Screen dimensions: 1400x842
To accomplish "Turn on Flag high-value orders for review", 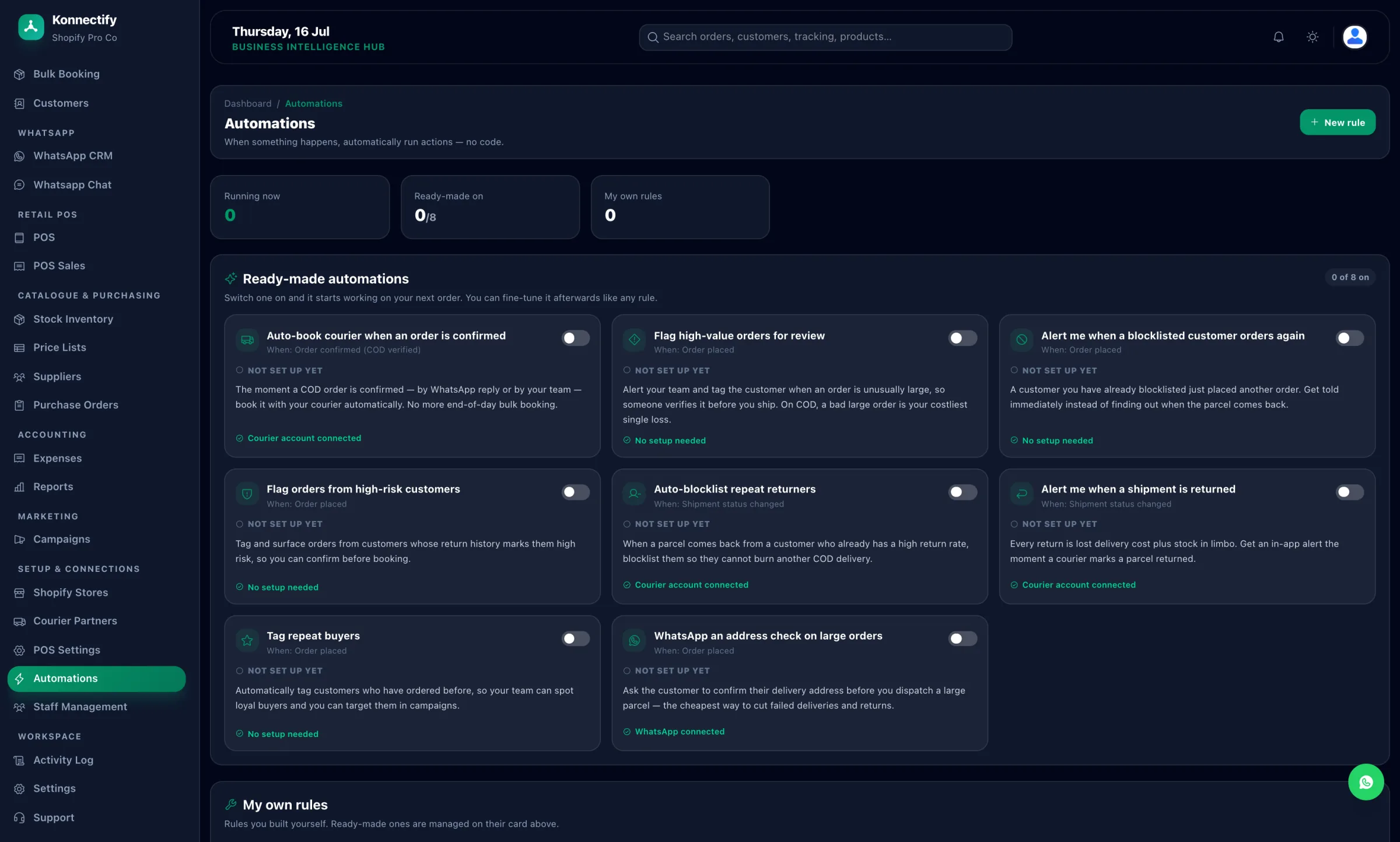I will click(963, 338).
